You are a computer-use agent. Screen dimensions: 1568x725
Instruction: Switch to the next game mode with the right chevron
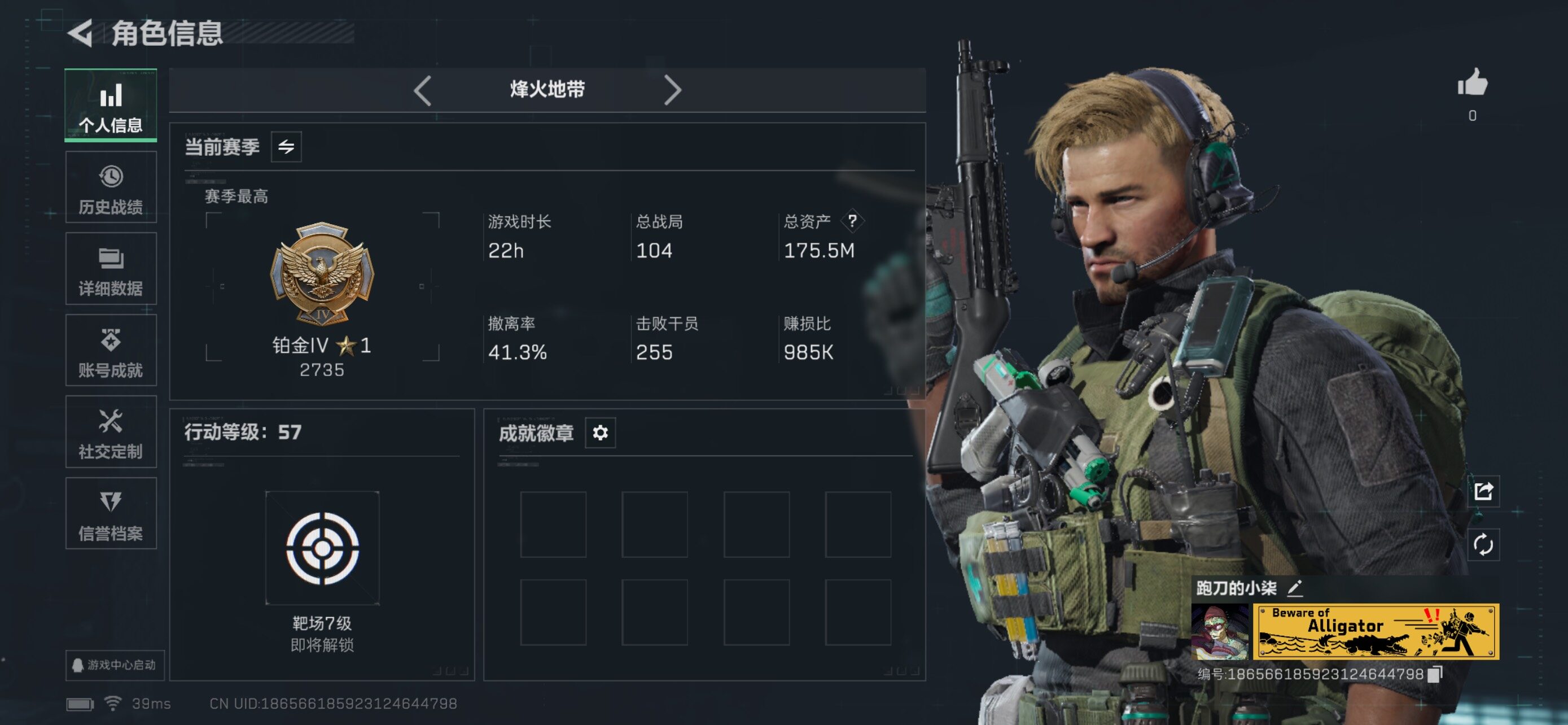(x=672, y=91)
